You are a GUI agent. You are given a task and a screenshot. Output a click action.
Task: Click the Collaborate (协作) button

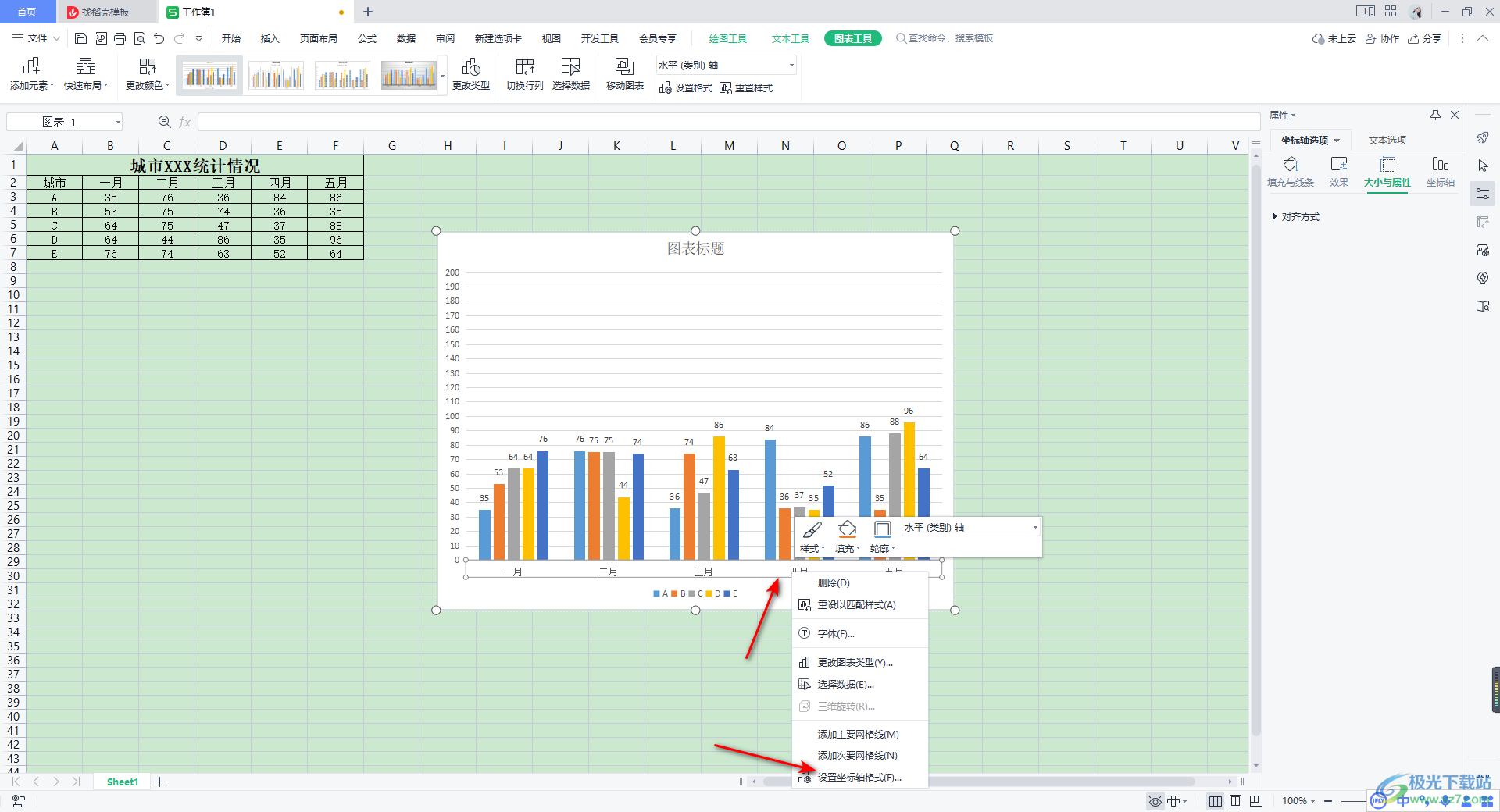coord(1383,38)
